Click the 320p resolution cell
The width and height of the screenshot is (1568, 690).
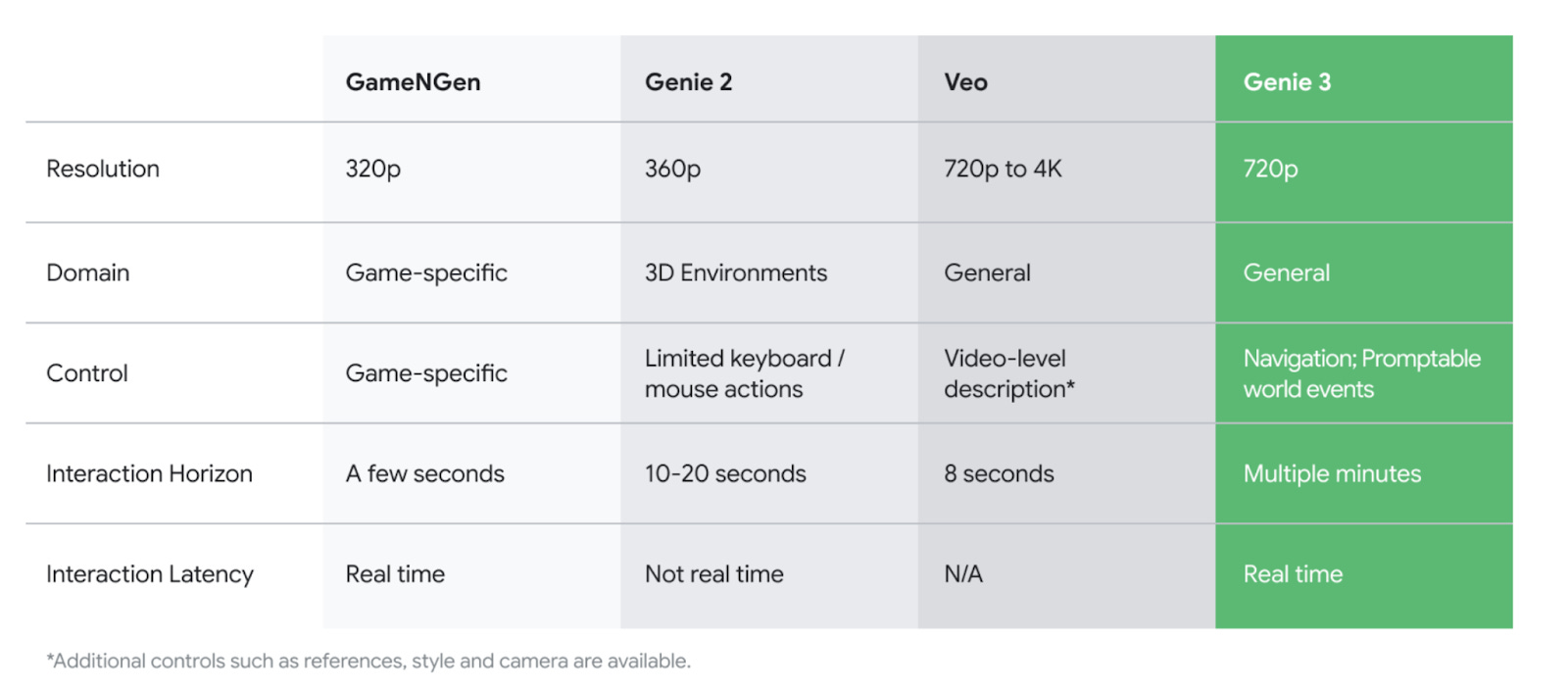(x=372, y=169)
